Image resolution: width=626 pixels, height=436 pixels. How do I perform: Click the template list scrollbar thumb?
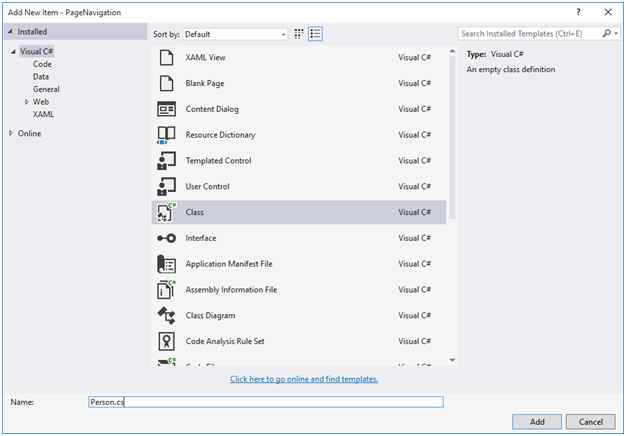(x=452, y=137)
